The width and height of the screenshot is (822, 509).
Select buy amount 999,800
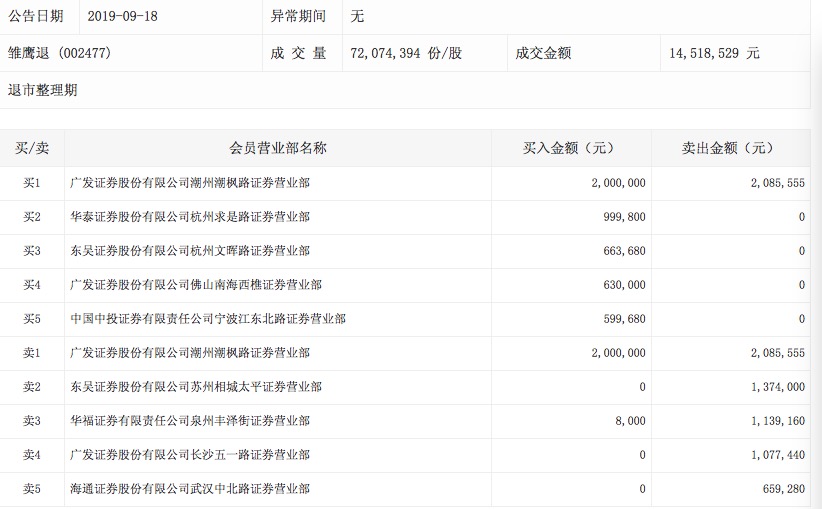[x=624, y=217]
